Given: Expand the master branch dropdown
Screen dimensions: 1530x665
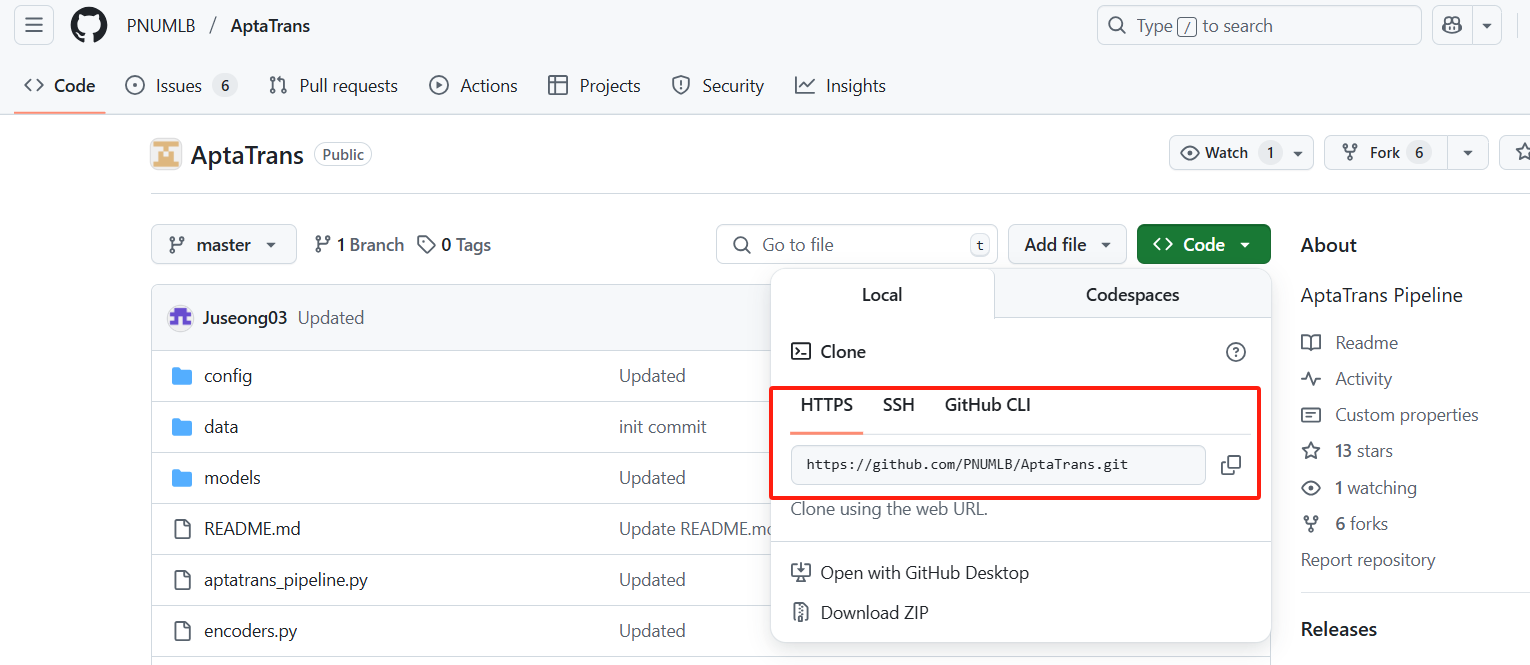Looking at the screenshot, I should click(x=224, y=245).
